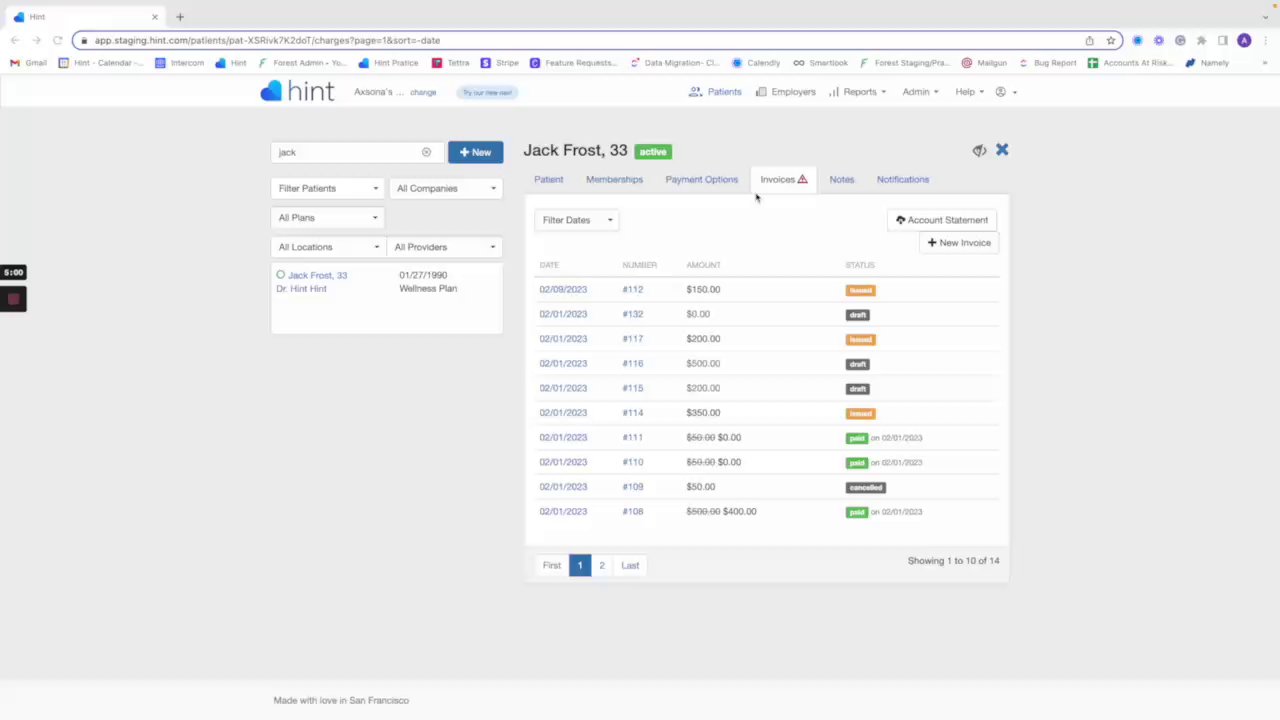Open Hint Pratice bookmark
Image resolution: width=1280 pixels, height=720 pixels.
[388, 63]
